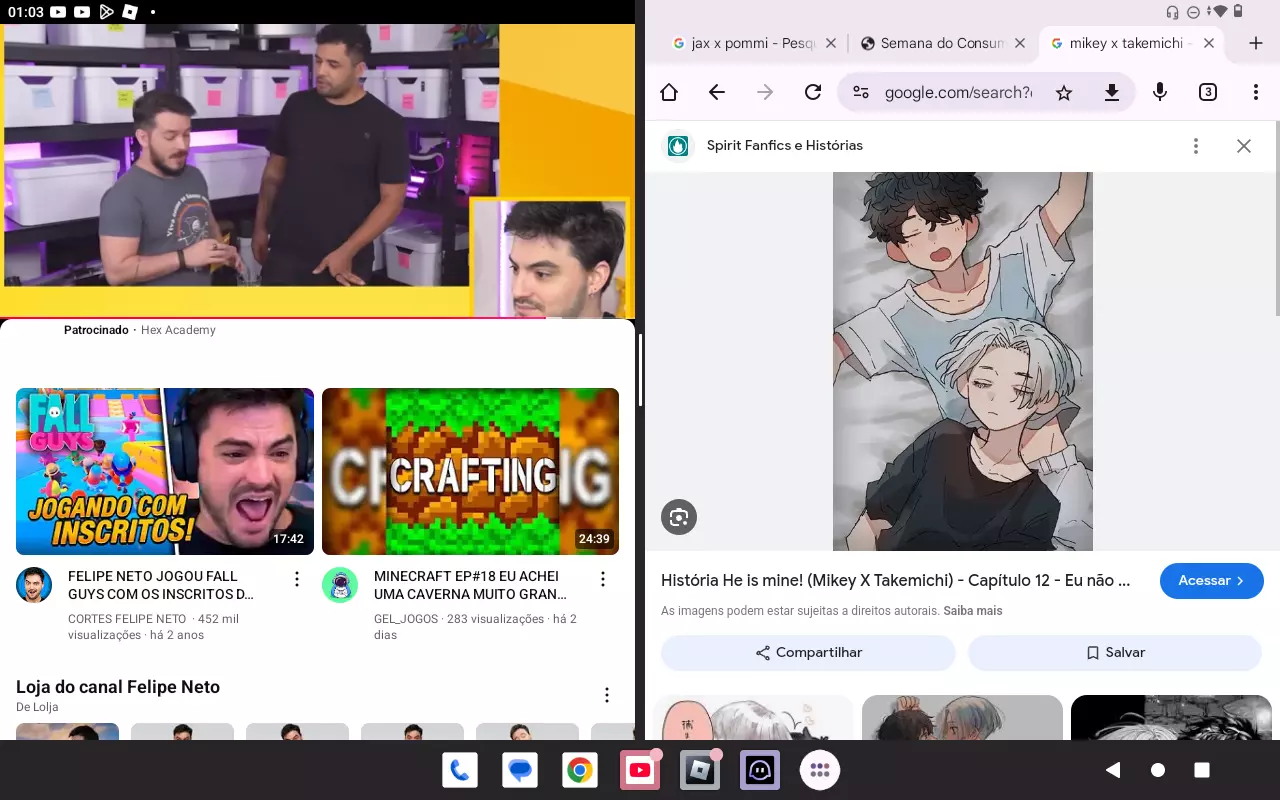Open Chrome tab switcher showing 3
The image size is (1280, 800).
pos(1208,93)
